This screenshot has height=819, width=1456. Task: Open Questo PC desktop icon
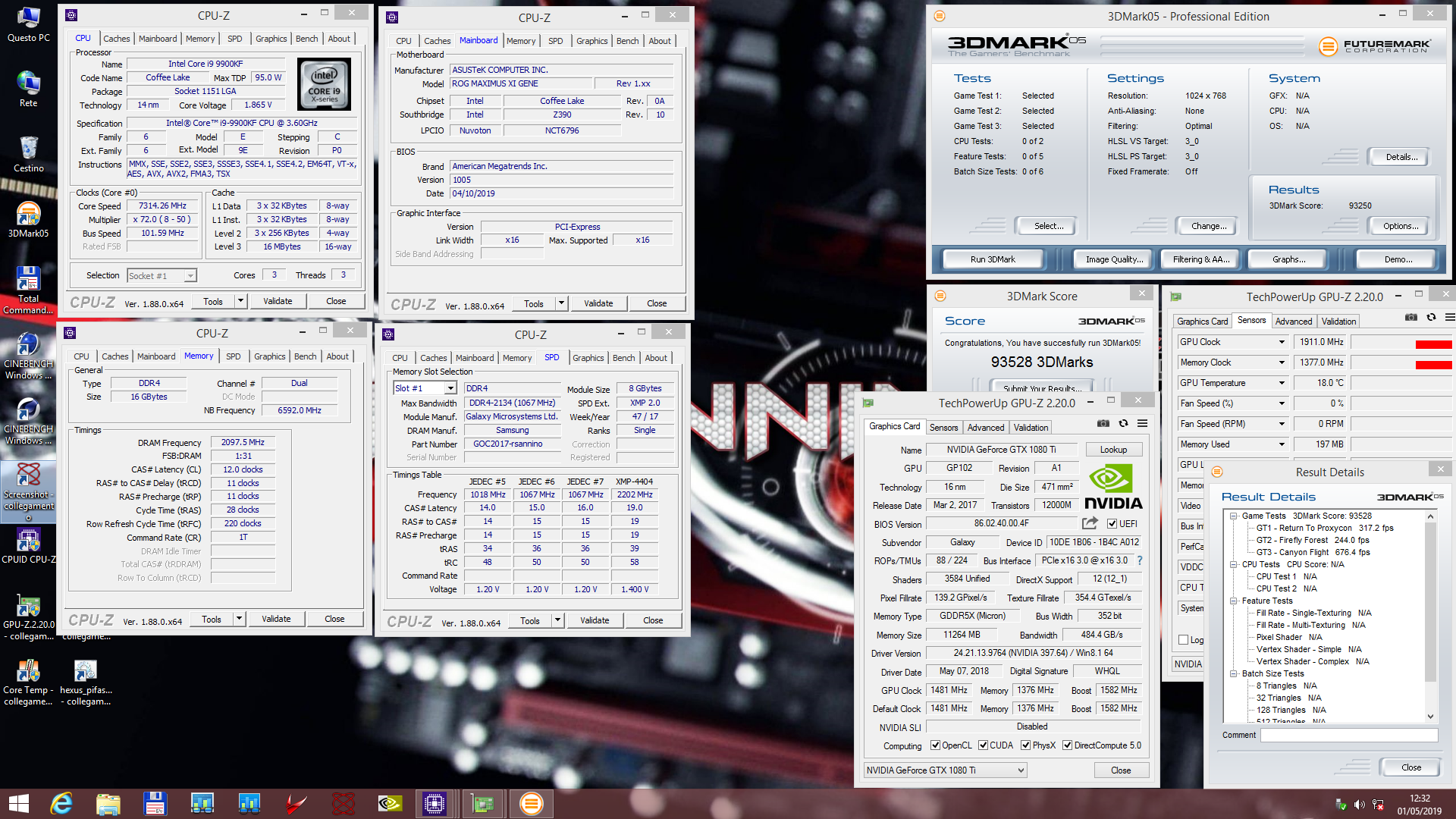click(x=29, y=24)
